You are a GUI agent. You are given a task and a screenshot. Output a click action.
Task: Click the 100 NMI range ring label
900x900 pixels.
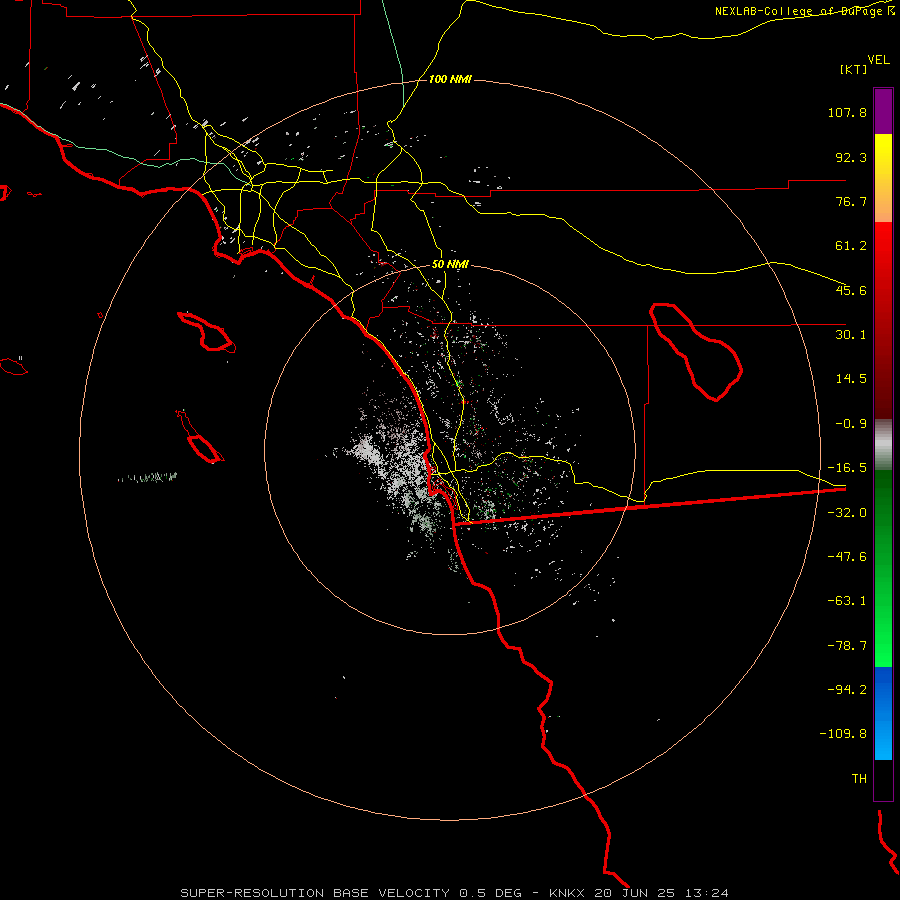(450, 79)
